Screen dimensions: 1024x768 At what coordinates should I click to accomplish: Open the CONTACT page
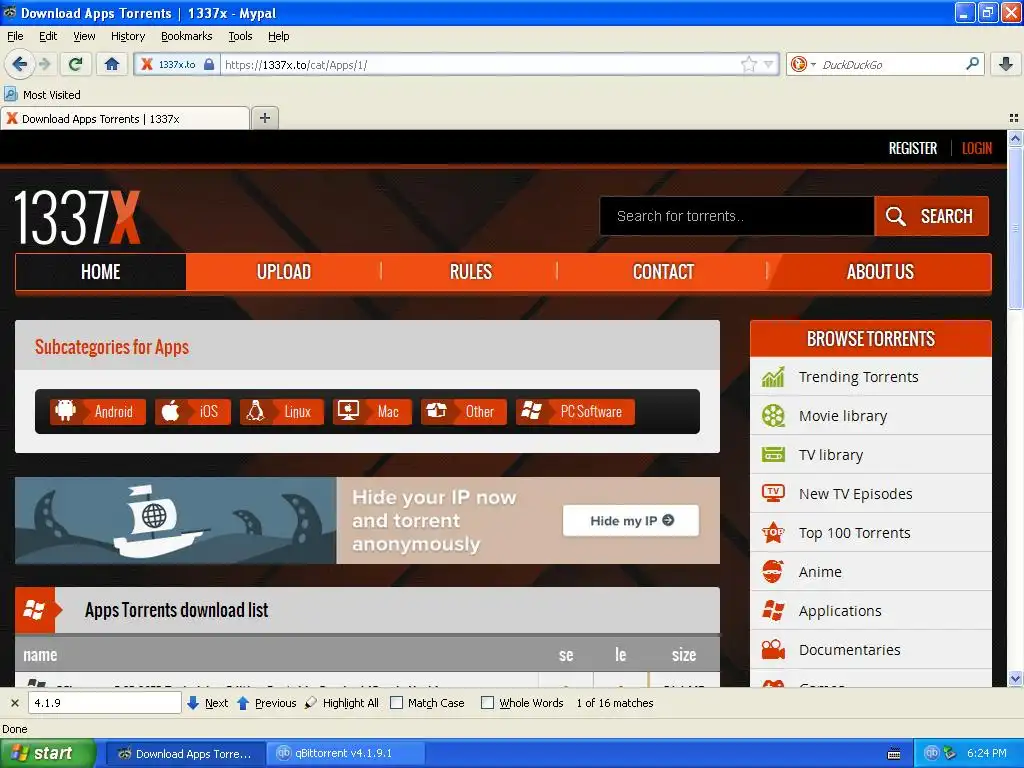(663, 272)
